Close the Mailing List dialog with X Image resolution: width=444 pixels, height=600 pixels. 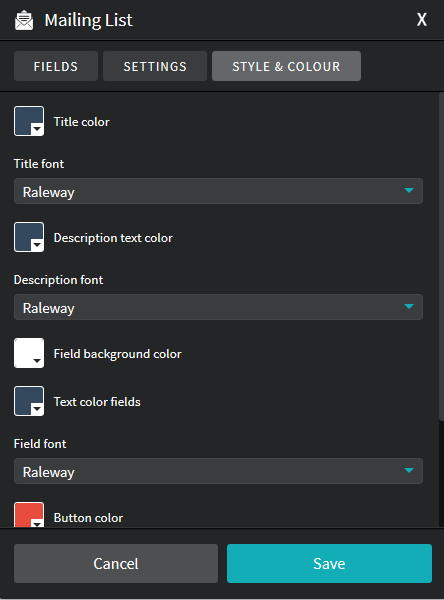tap(421, 20)
